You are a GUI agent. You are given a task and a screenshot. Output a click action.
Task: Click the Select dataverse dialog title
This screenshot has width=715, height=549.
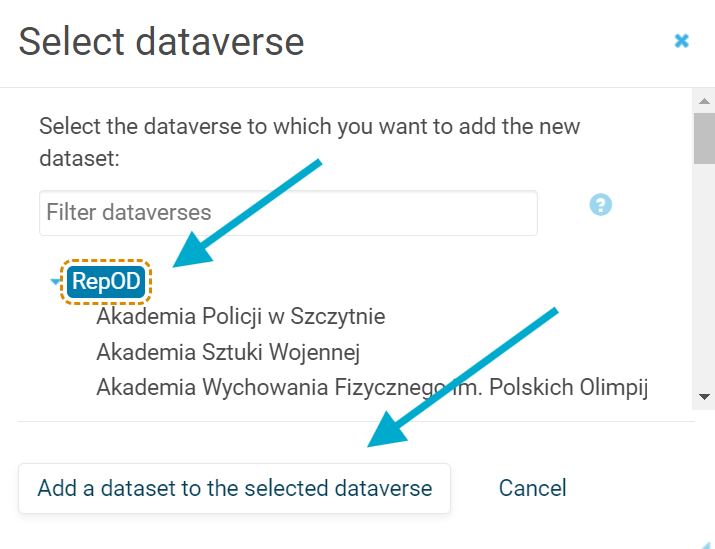click(161, 42)
